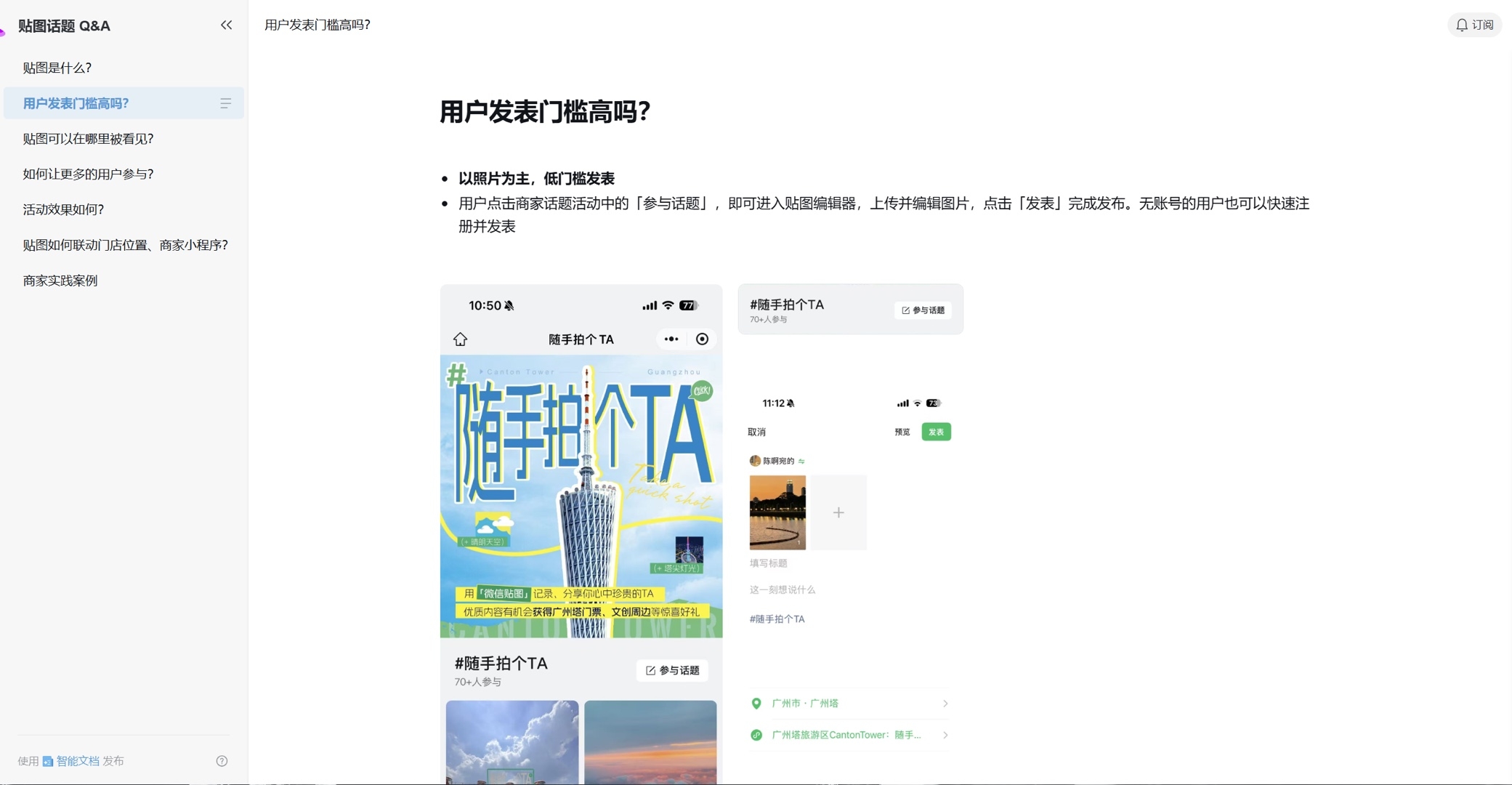The image size is (1512, 785).
Task: Click the sunset photo thumbnail in editor
Action: 777,512
